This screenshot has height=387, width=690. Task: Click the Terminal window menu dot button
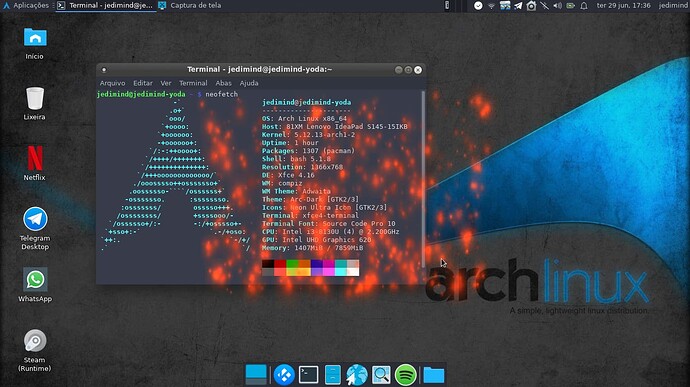point(104,70)
